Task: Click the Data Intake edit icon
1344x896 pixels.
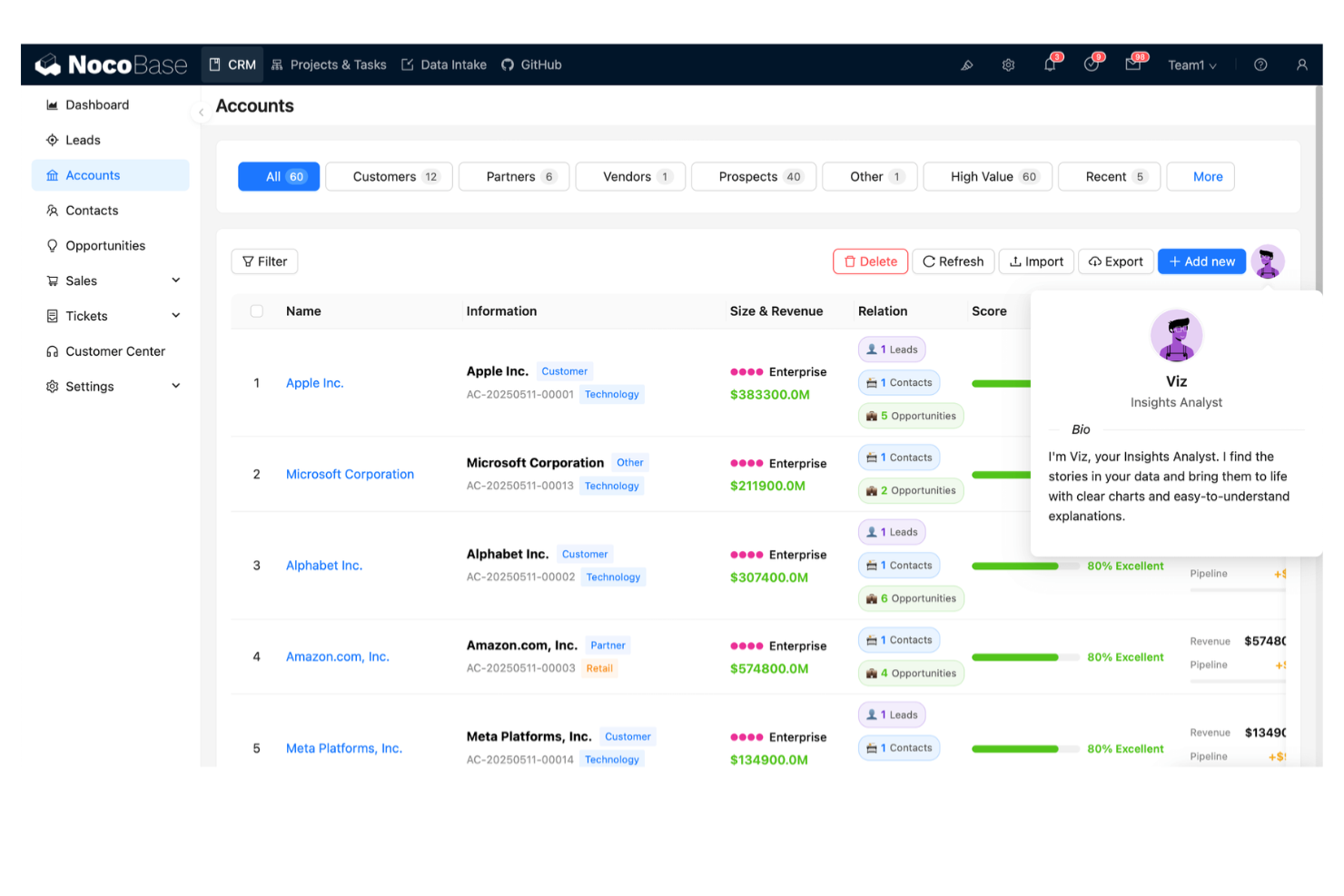Action: click(x=408, y=65)
